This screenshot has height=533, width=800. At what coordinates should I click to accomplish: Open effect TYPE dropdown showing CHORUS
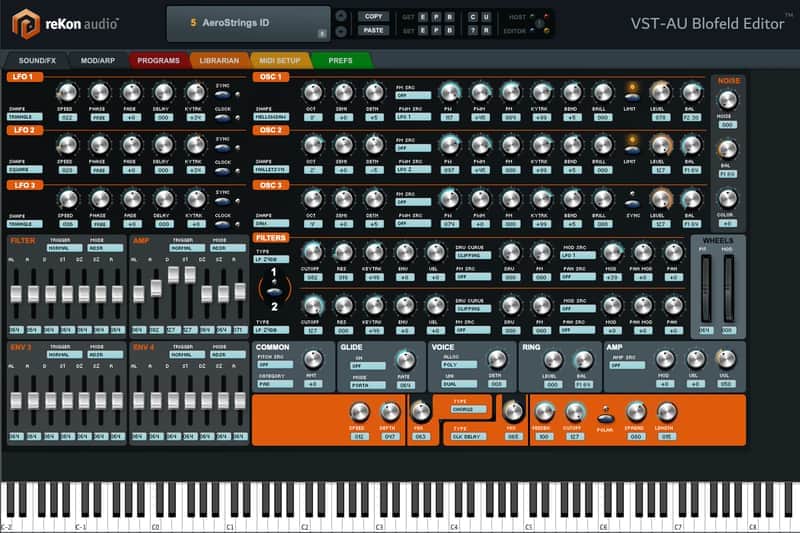click(x=468, y=409)
